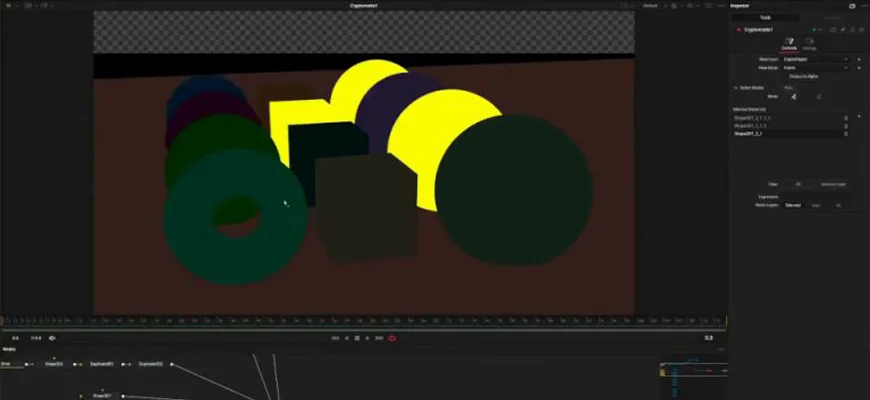Viewport: 870px width, 400px height.
Task: Lock the Cryptomatte1 tool in Inspector
Action: point(852,29)
